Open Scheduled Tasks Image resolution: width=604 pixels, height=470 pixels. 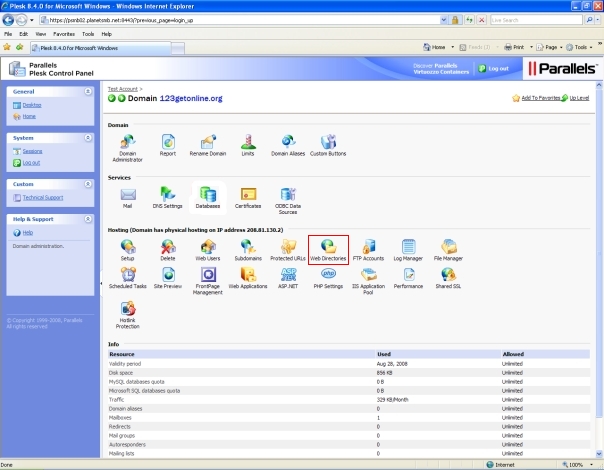(x=128, y=278)
